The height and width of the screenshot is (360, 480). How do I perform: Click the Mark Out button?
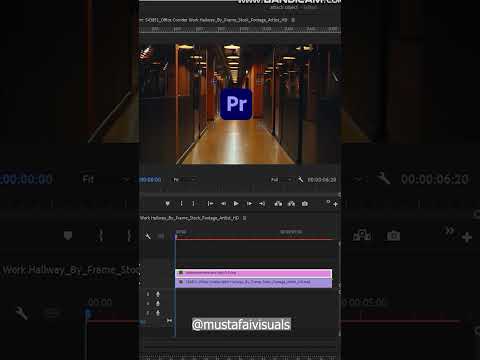tap(193, 203)
